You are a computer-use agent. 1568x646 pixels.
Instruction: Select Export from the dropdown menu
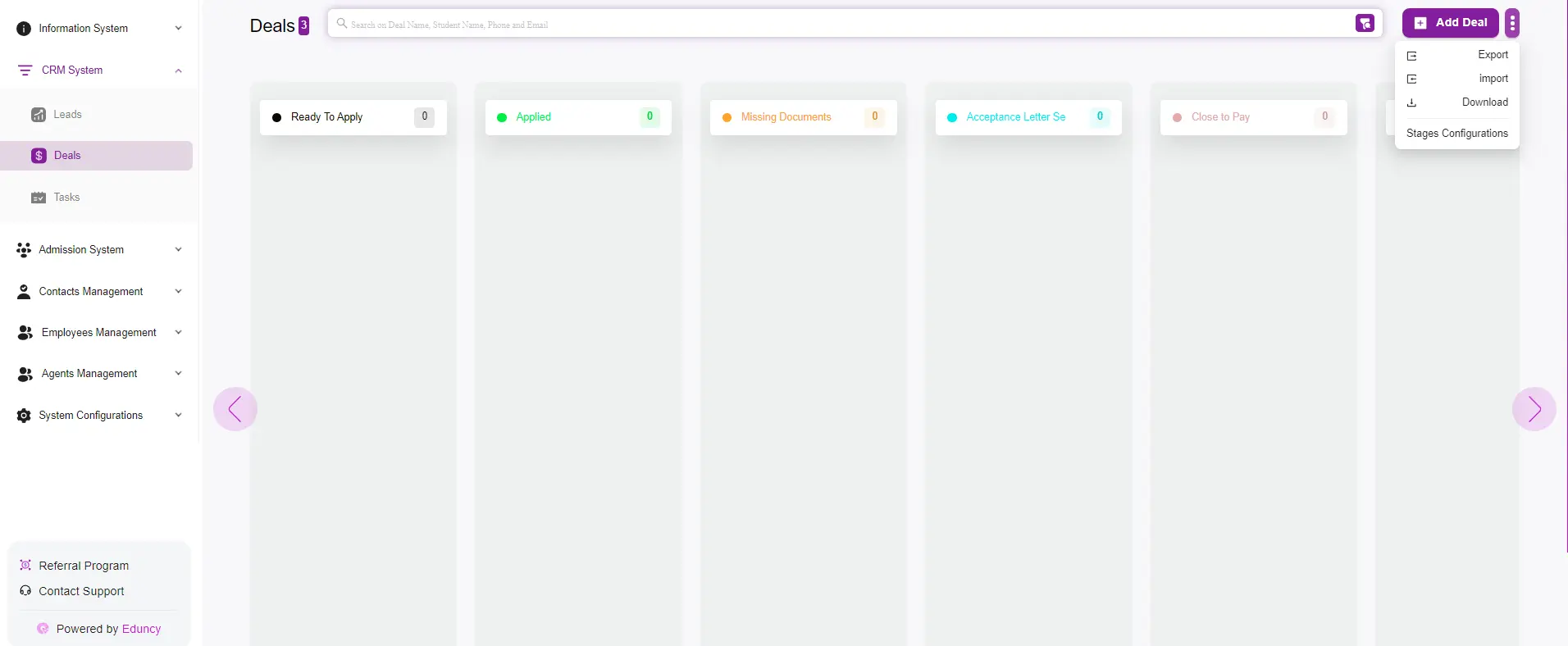pos(1492,55)
